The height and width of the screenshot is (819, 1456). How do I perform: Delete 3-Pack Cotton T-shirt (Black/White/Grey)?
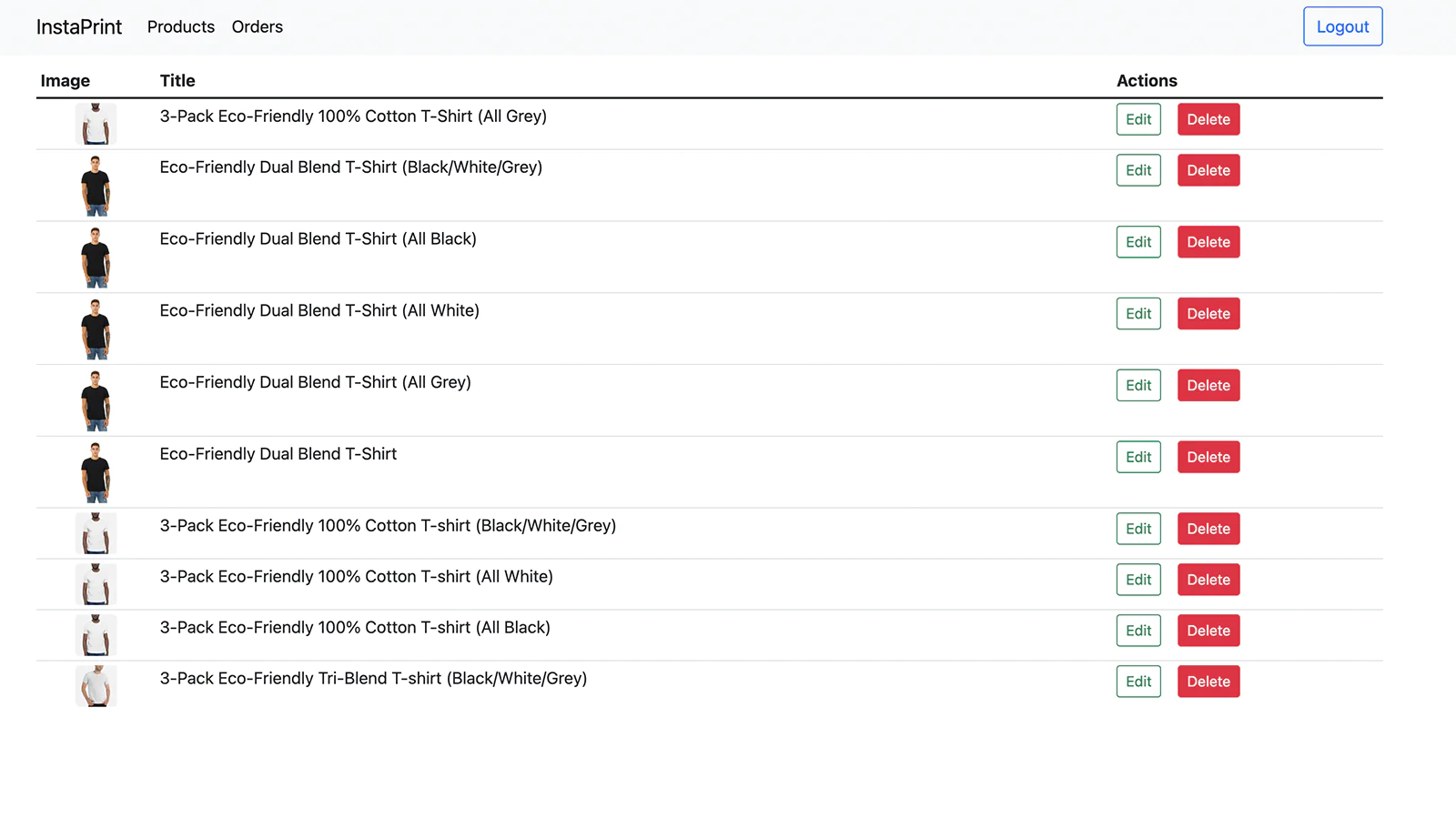pos(1208,529)
